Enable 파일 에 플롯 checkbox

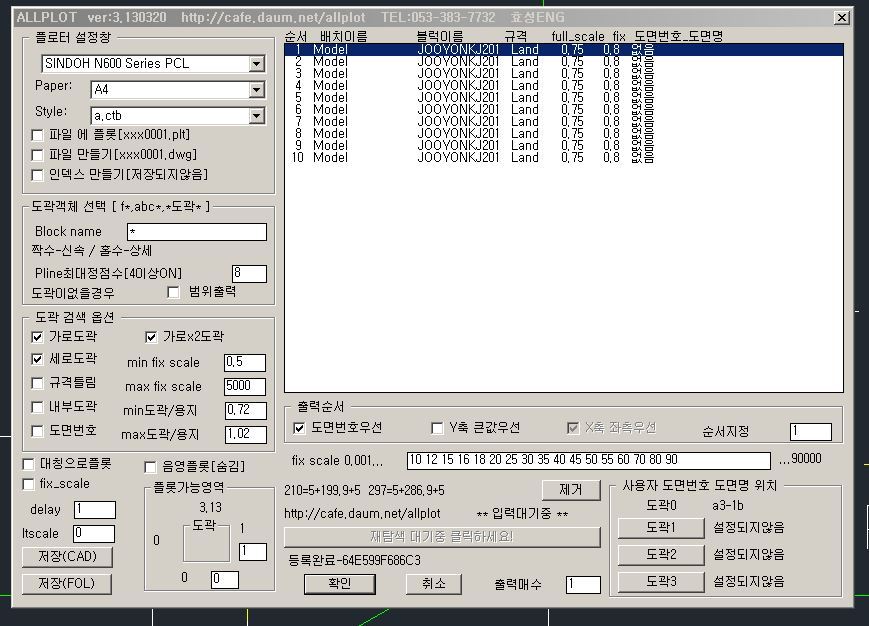tap(38, 135)
